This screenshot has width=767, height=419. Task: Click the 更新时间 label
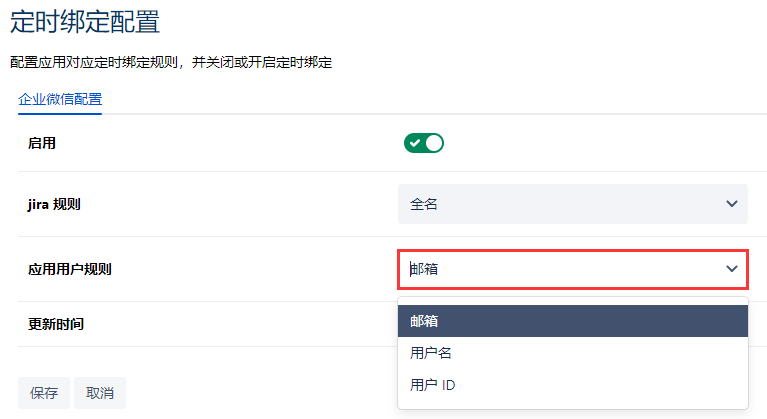pos(55,324)
